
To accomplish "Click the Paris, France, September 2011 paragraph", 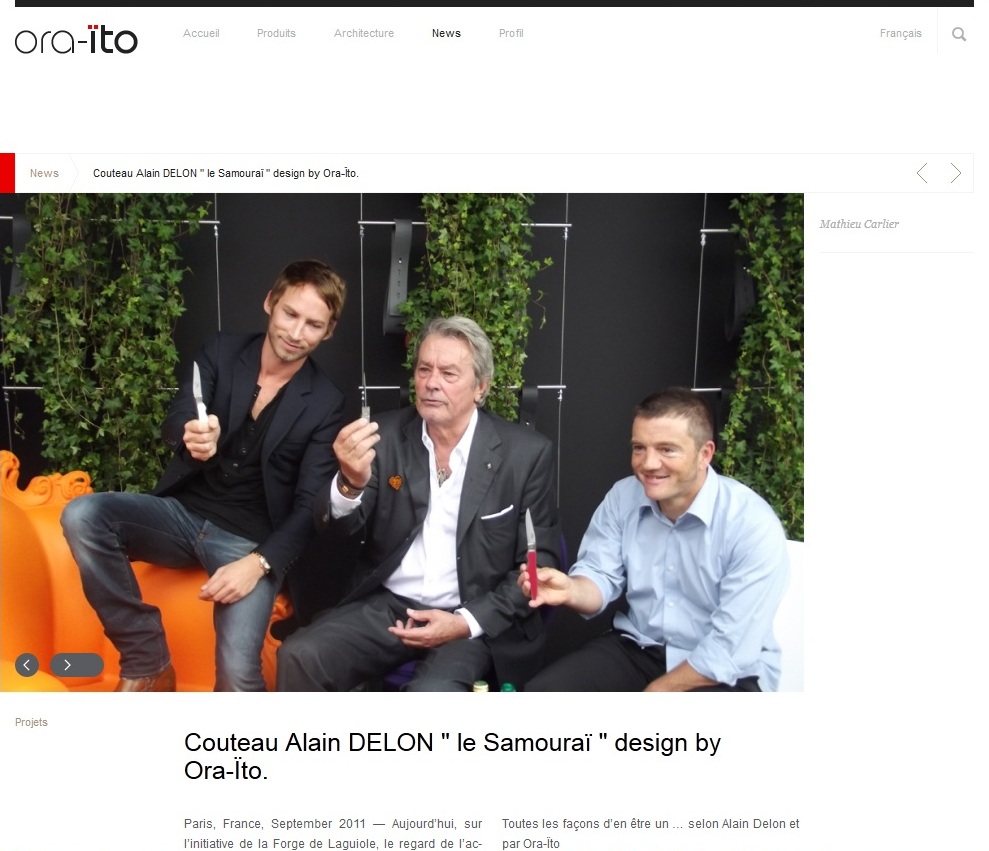I will (x=333, y=834).
